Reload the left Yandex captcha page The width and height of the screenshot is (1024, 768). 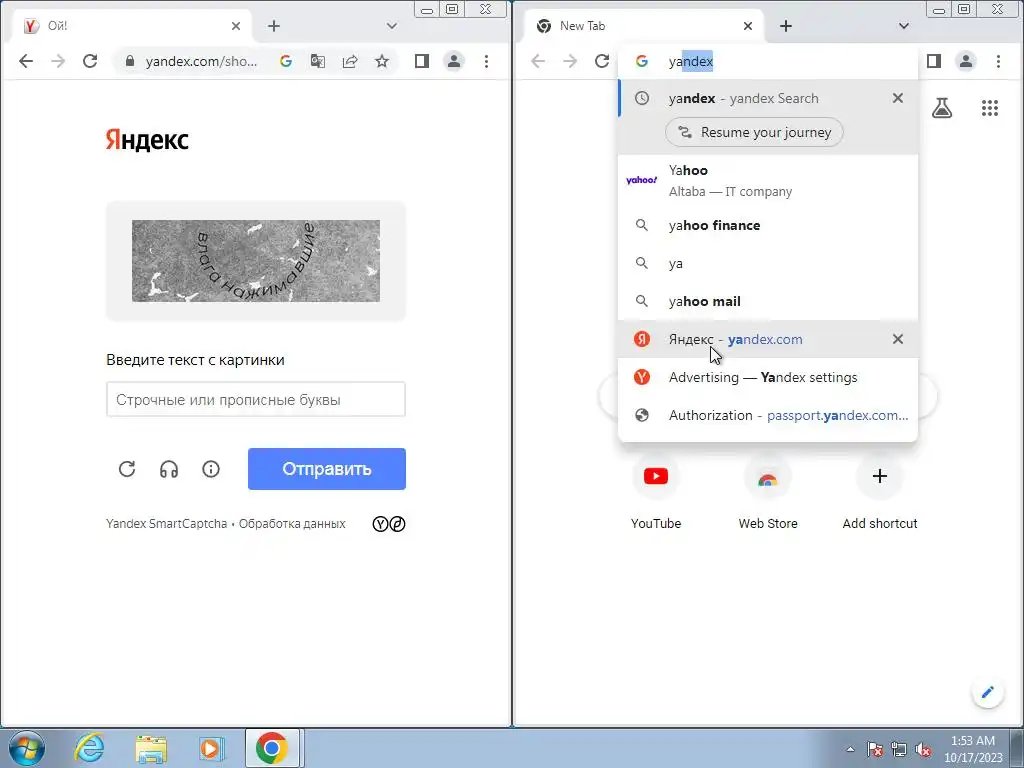point(90,61)
